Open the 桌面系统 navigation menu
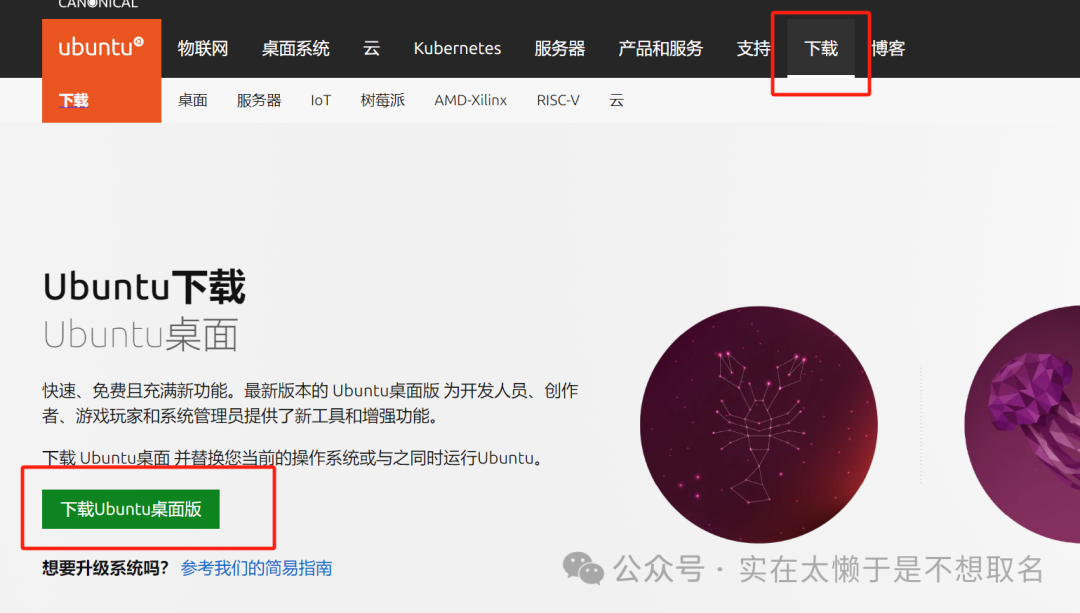 coord(295,48)
